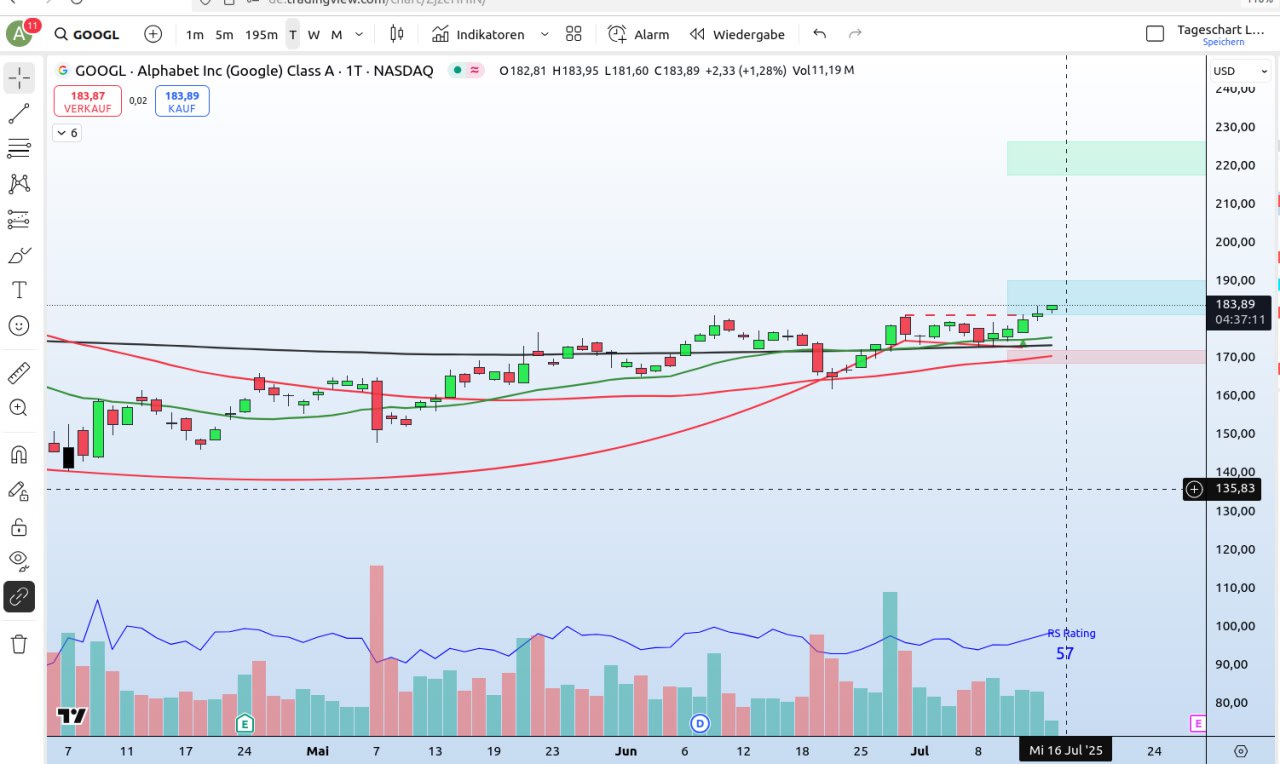Open the emoji sticker tool
The image size is (1280, 764).
pos(18,325)
